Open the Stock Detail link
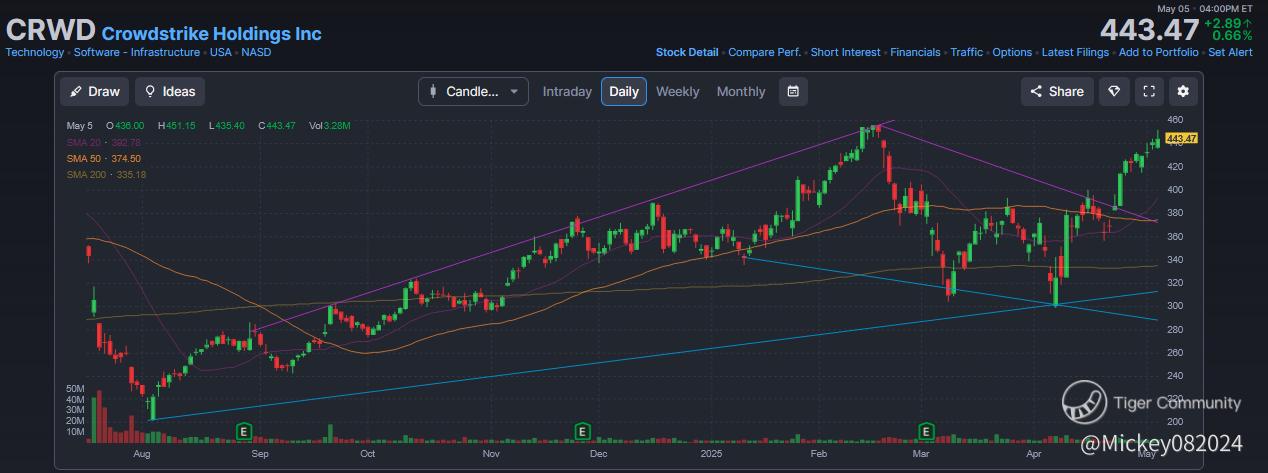The width and height of the screenshot is (1268, 473). [687, 52]
